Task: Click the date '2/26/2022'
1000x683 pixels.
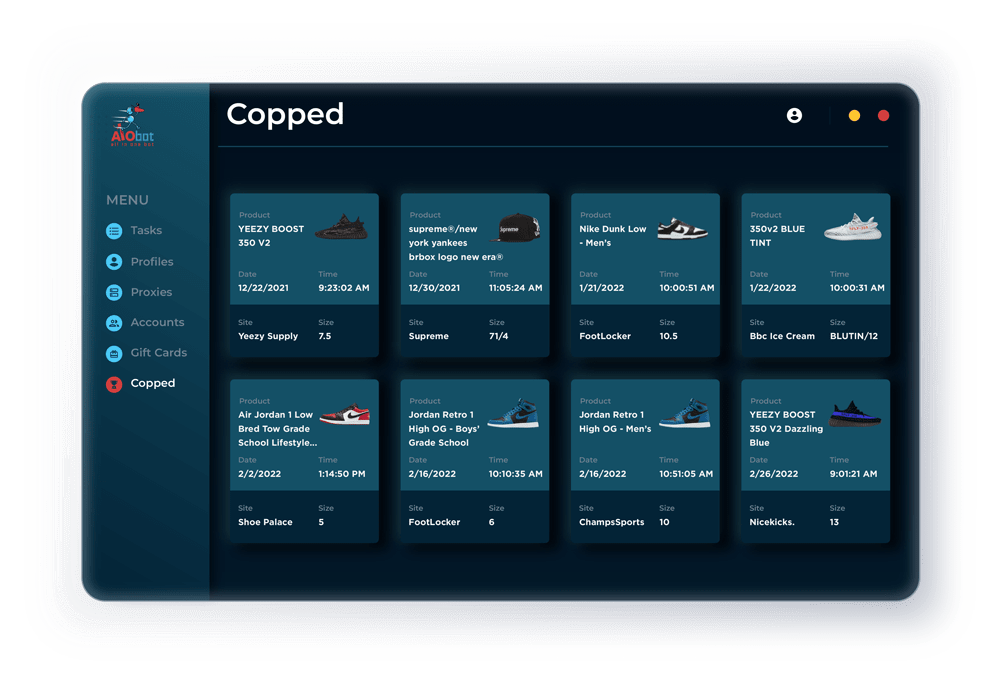Action: coord(774,474)
